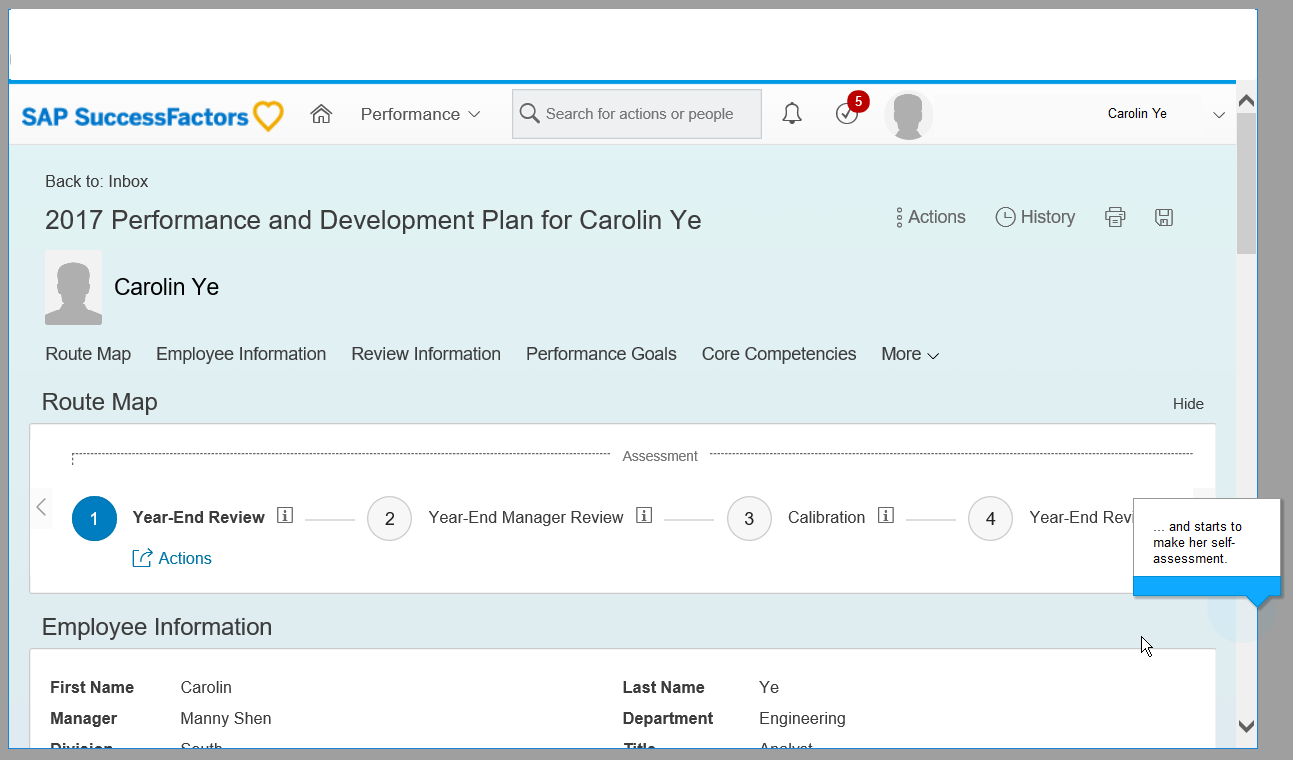Screen dimensions: 1293x760
Task: Open the Actions menu in form header
Action: point(931,217)
